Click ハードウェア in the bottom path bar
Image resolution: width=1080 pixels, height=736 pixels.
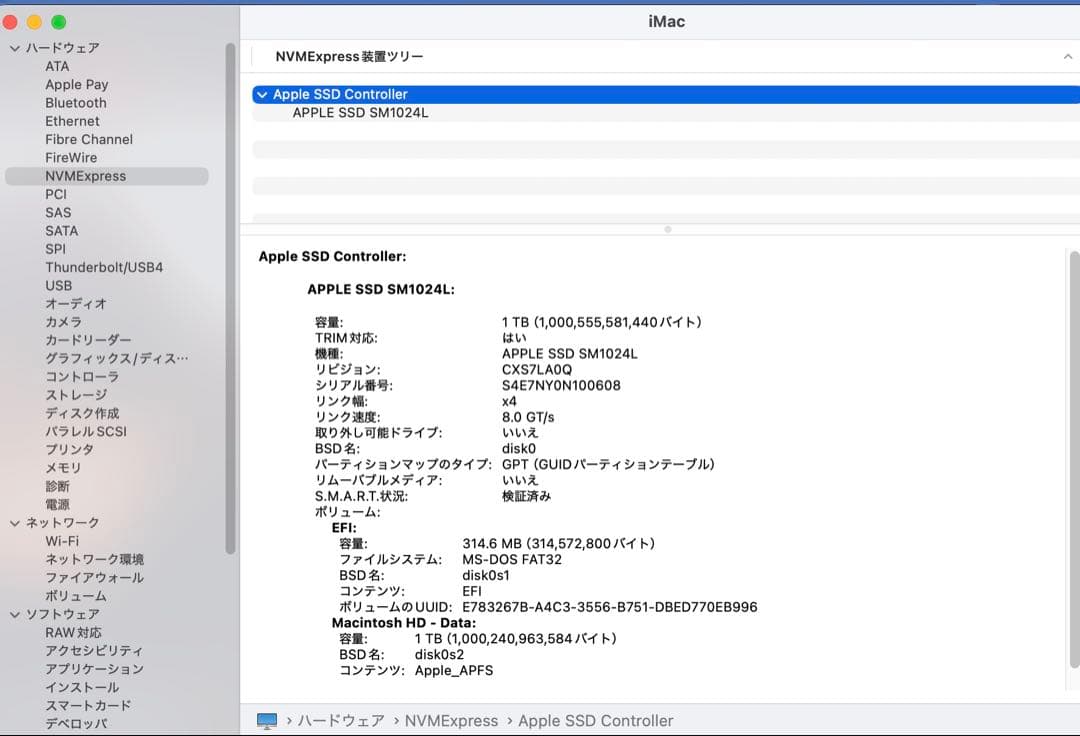(341, 721)
